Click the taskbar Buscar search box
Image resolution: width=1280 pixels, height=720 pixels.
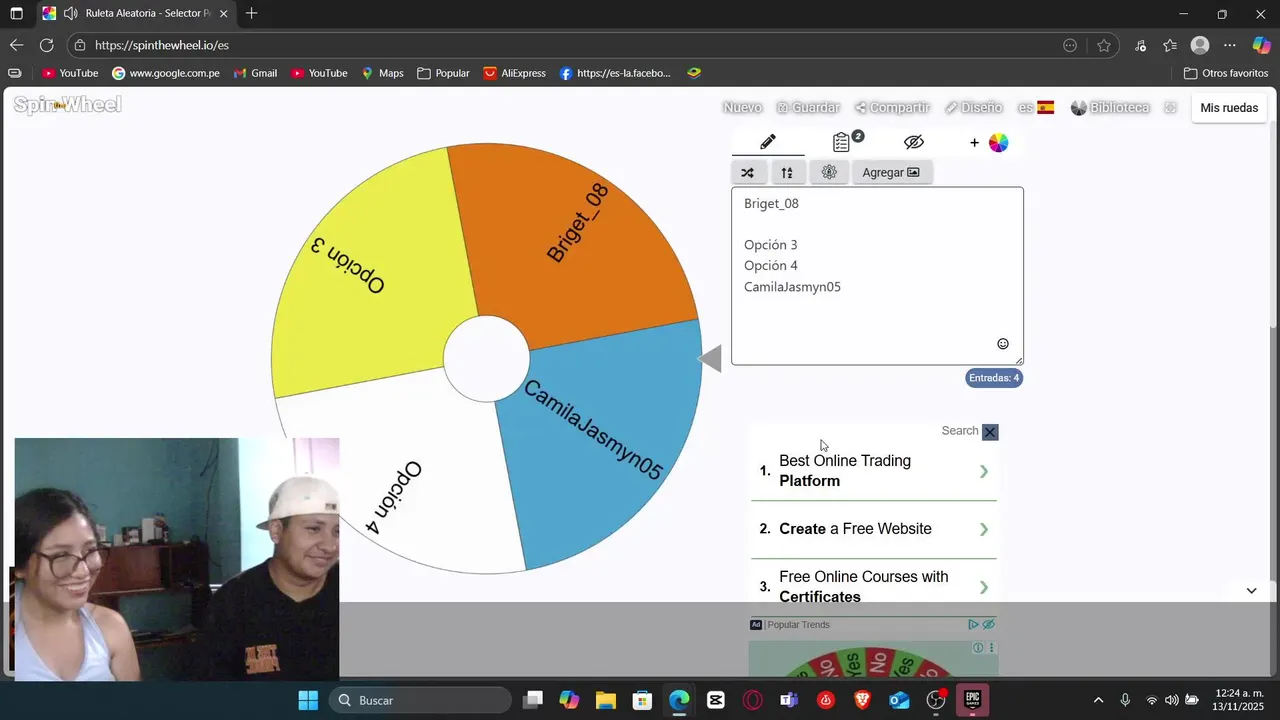pos(419,700)
